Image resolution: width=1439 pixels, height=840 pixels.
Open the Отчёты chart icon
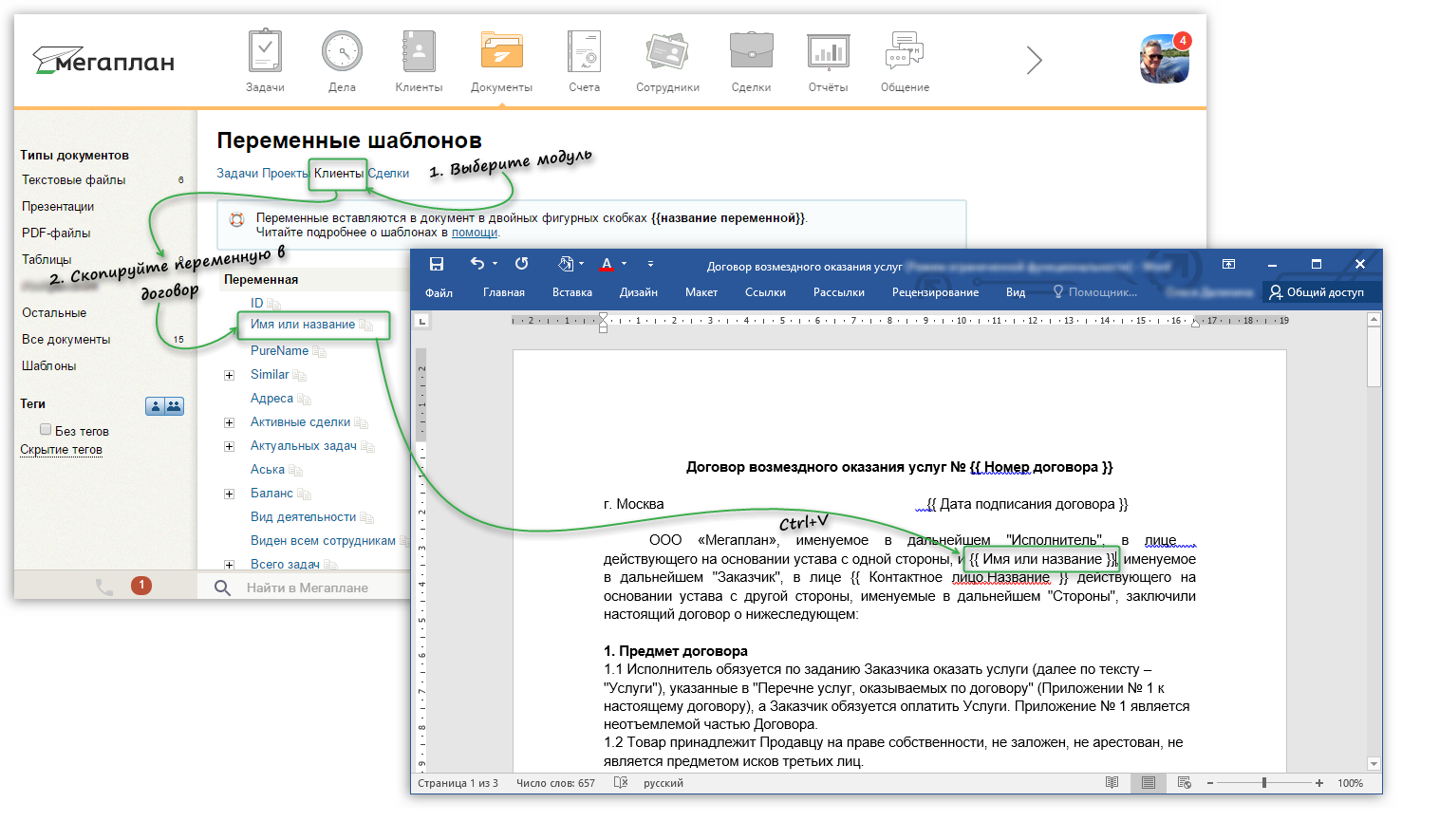click(x=828, y=51)
